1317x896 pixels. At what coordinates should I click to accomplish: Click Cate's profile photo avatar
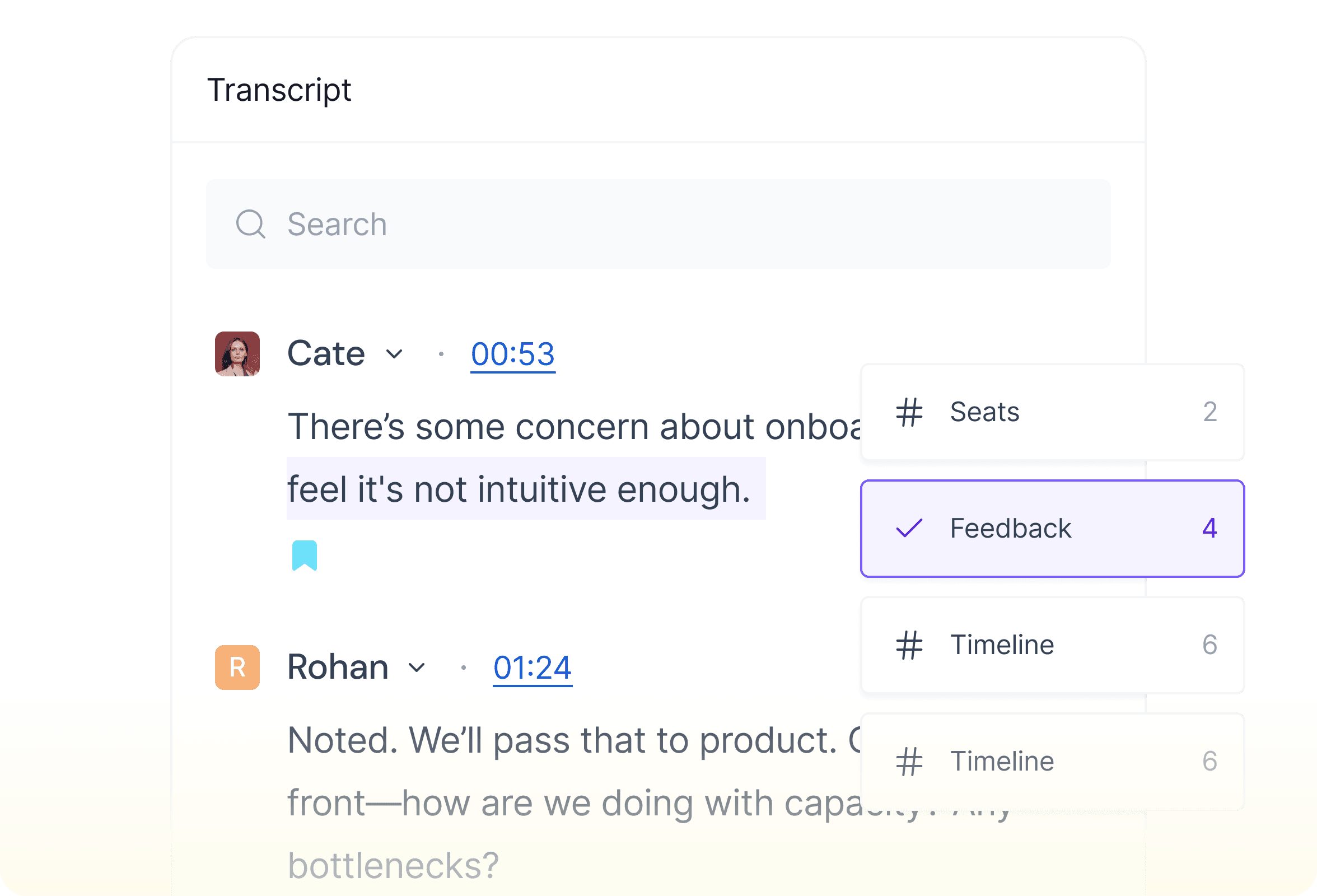(x=237, y=354)
